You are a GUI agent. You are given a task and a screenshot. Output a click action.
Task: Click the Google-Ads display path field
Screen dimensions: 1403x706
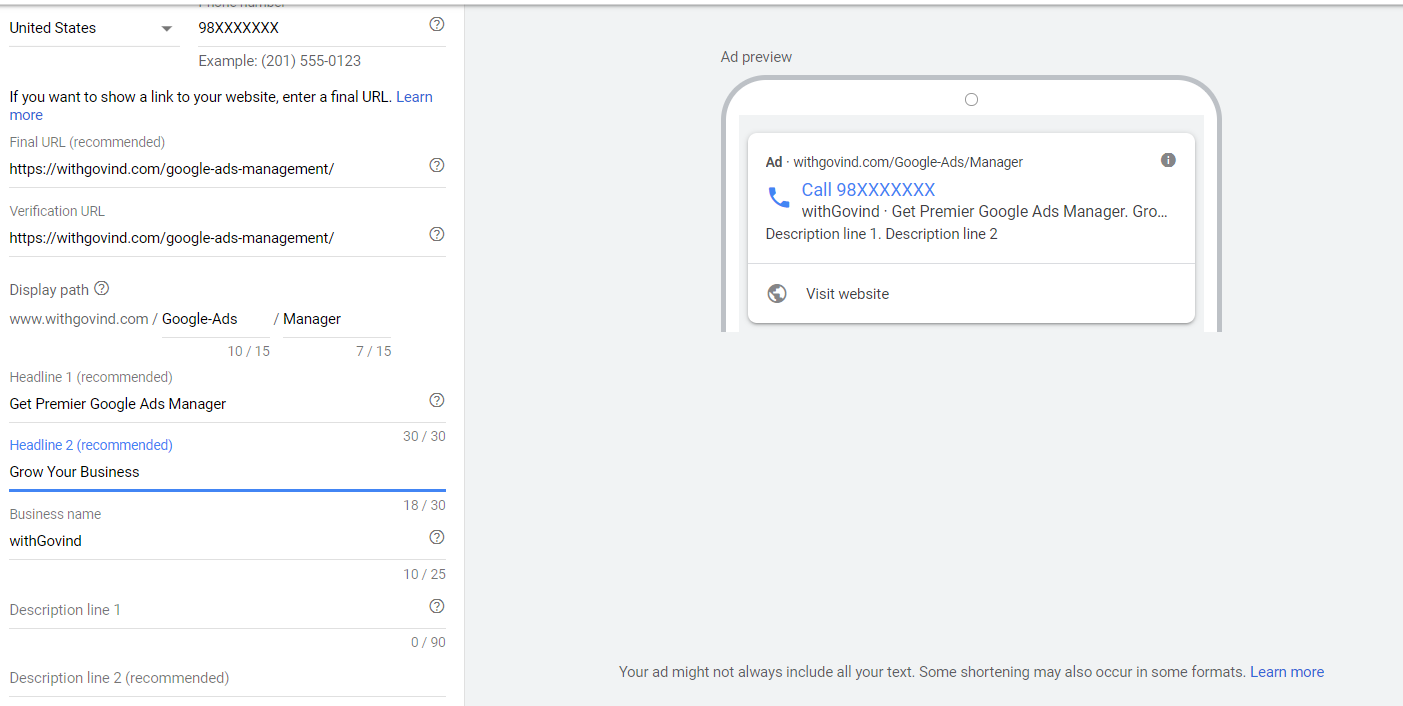coord(210,318)
